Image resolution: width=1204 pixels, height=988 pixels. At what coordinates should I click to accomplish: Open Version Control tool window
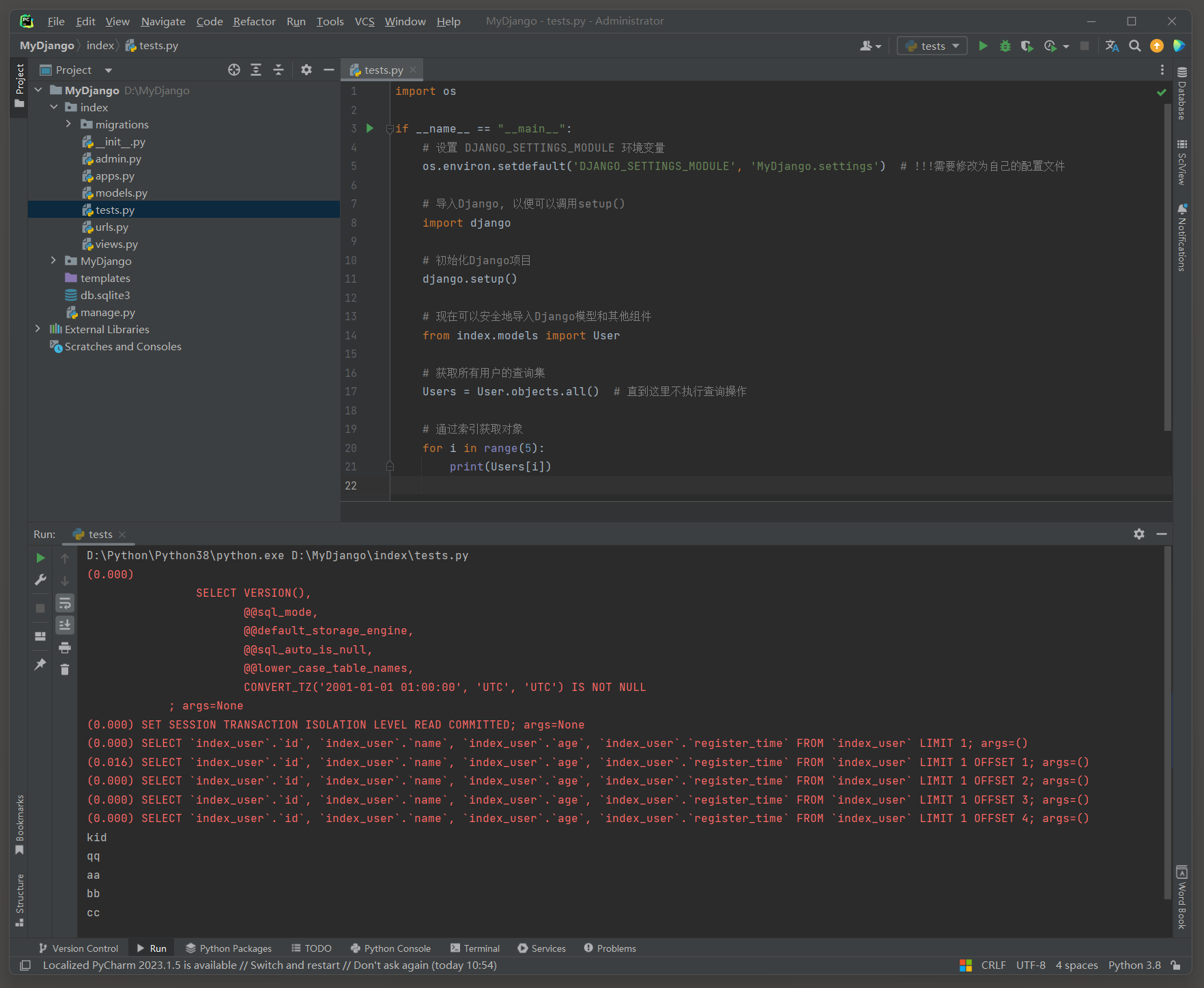click(x=78, y=948)
